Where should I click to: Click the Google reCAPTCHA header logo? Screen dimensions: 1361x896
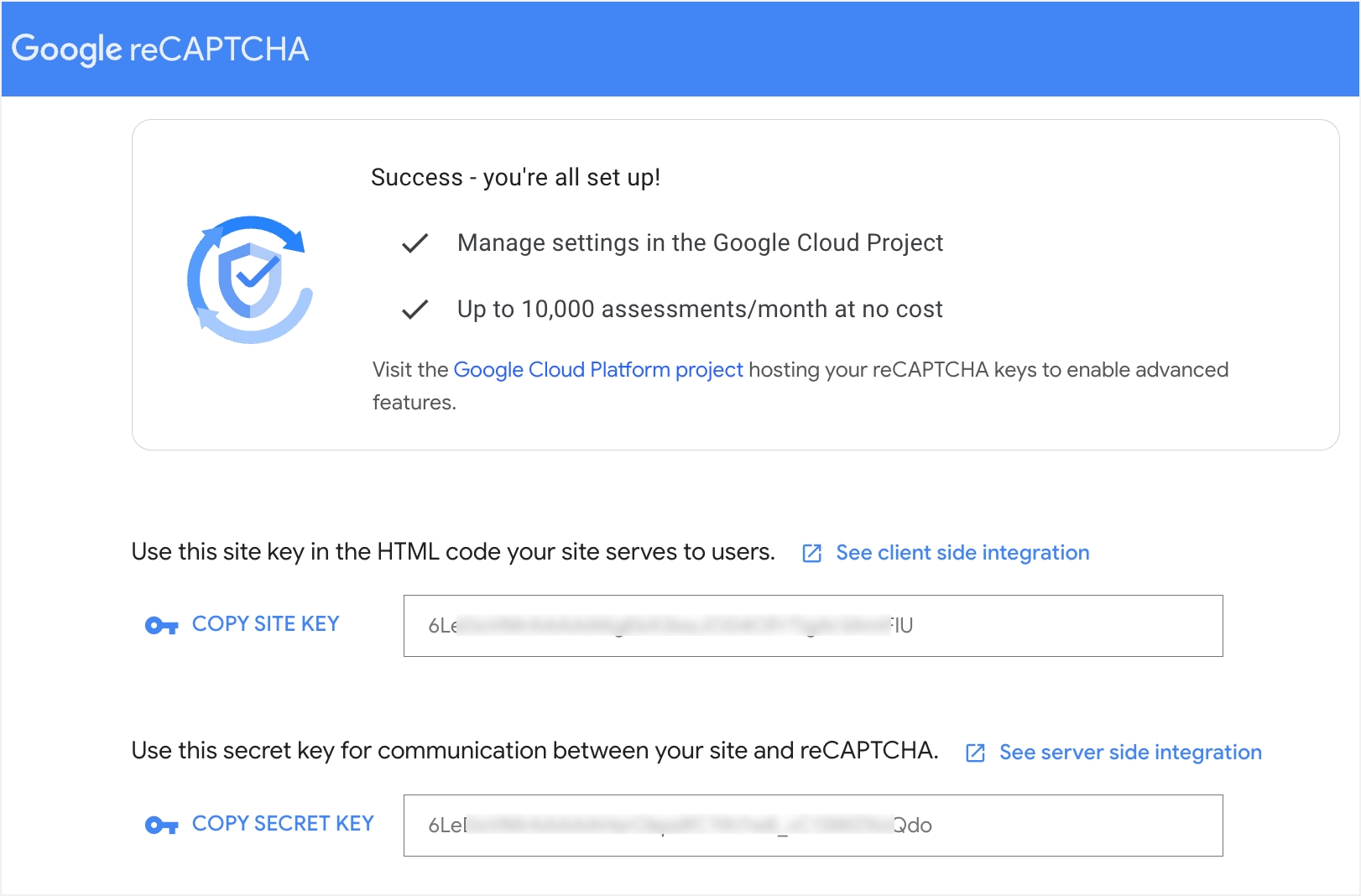pos(160,49)
